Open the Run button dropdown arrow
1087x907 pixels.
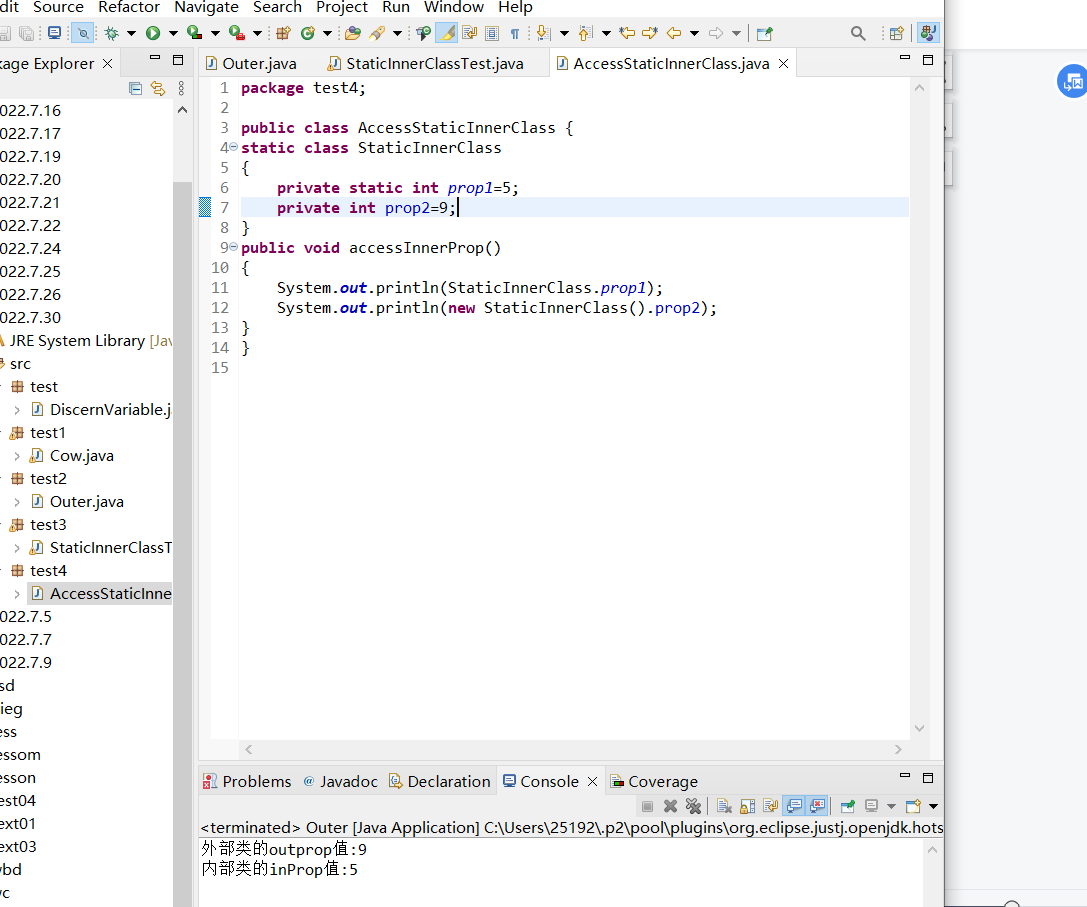click(172, 33)
